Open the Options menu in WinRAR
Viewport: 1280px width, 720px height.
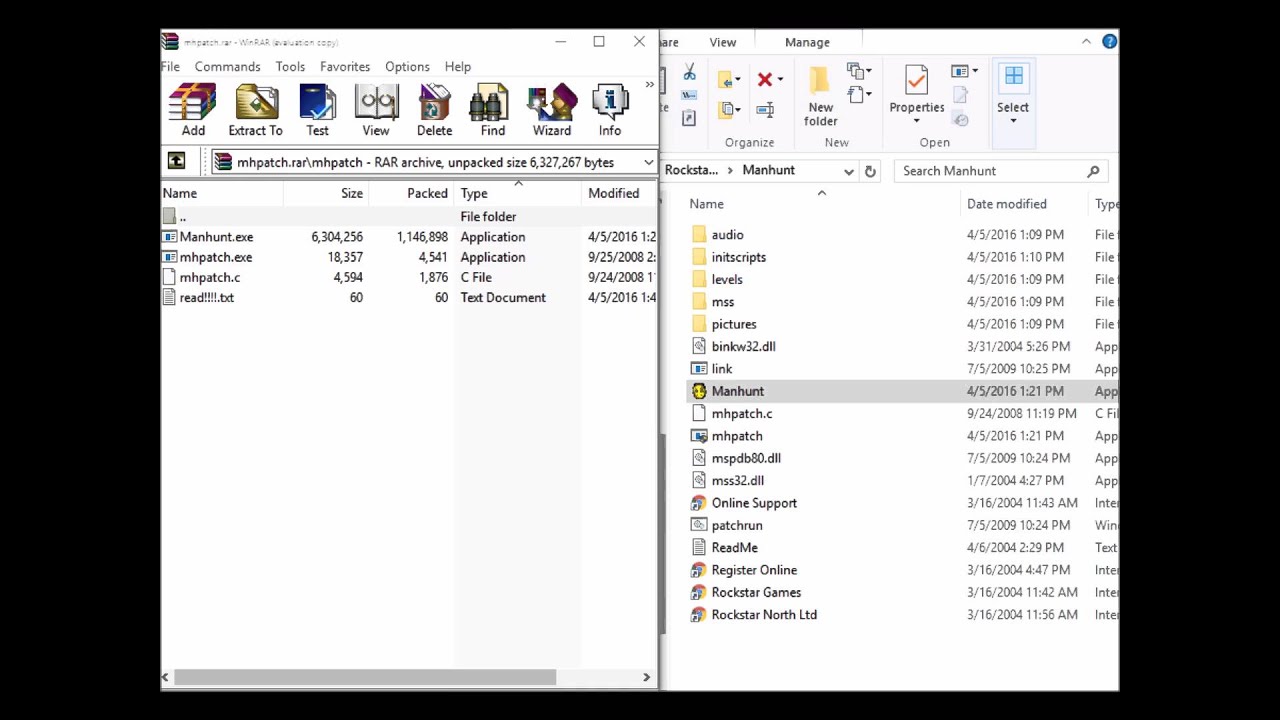click(407, 66)
